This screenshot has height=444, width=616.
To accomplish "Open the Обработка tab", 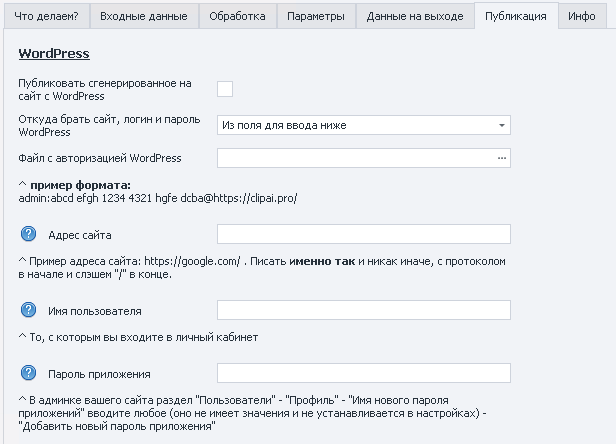I will click(x=237, y=16).
